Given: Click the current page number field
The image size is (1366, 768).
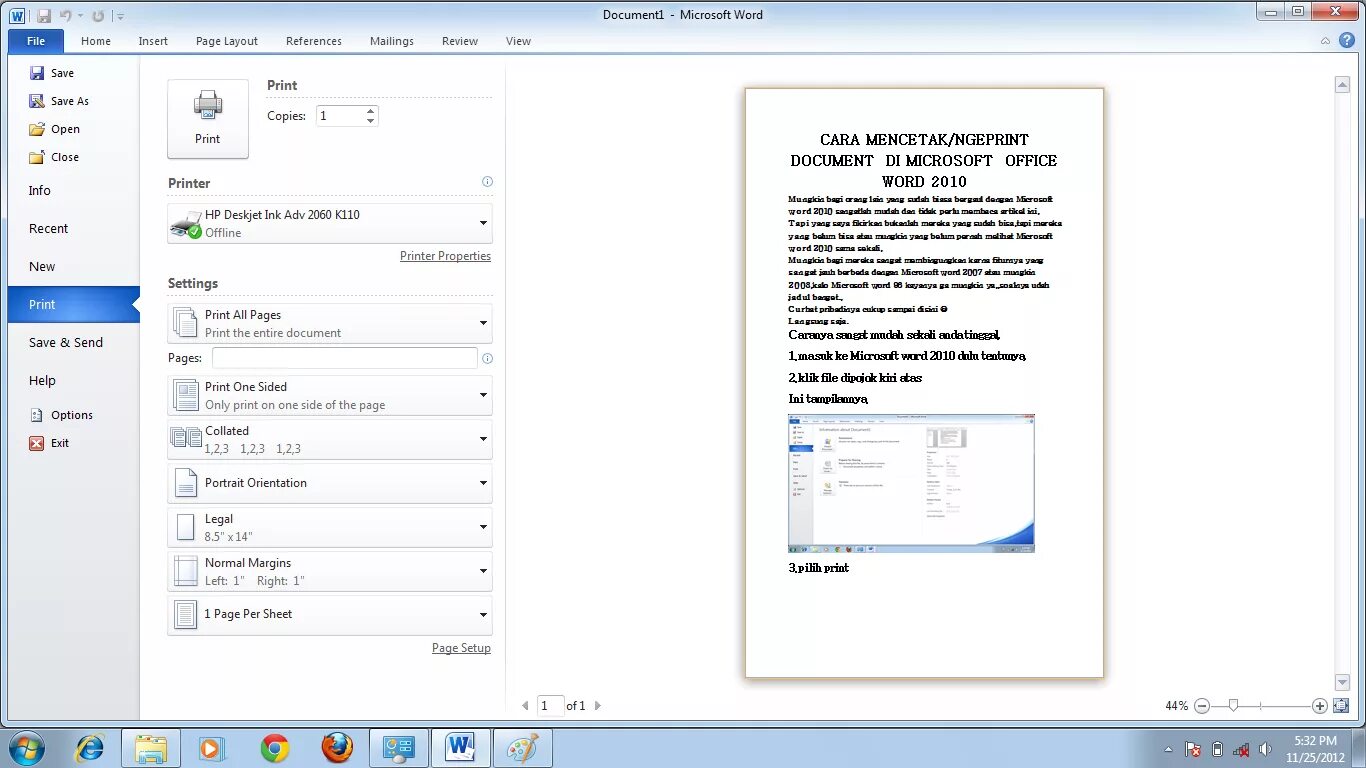Looking at the screenshot, I should click(550, 706).
